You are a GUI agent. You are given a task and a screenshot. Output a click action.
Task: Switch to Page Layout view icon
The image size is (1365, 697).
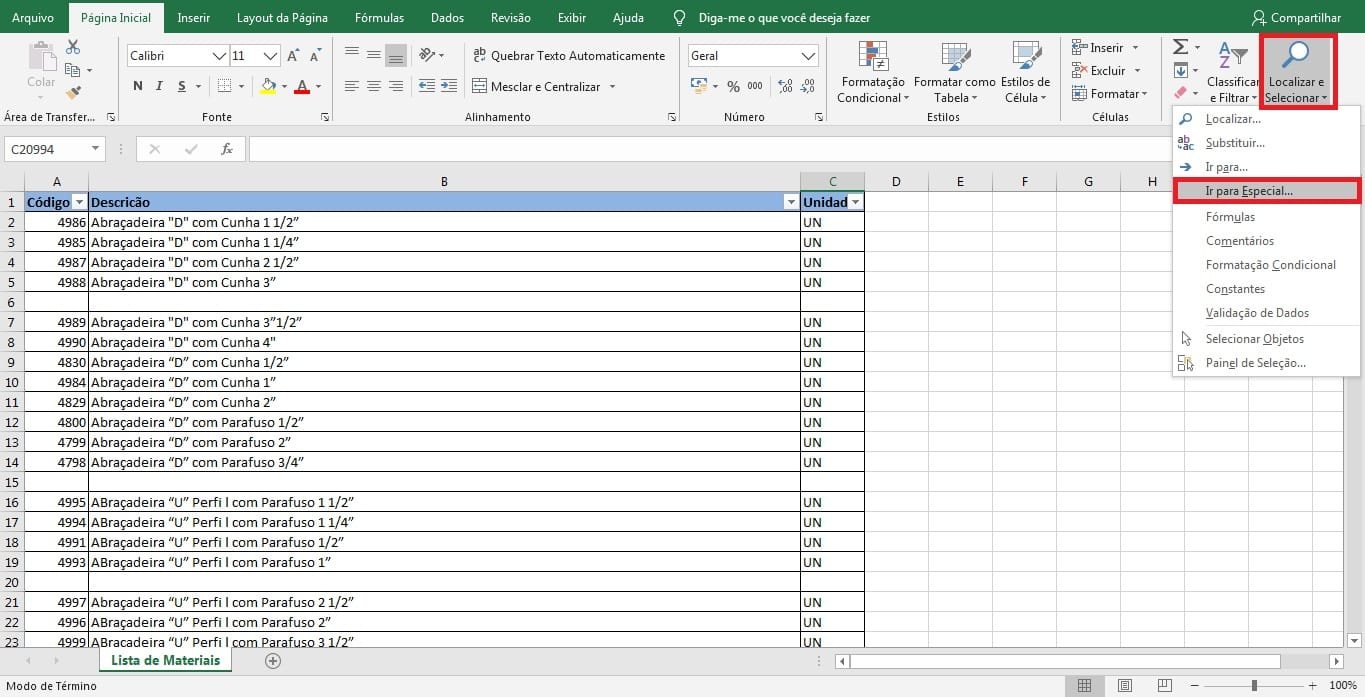(x=1125, y=686)
